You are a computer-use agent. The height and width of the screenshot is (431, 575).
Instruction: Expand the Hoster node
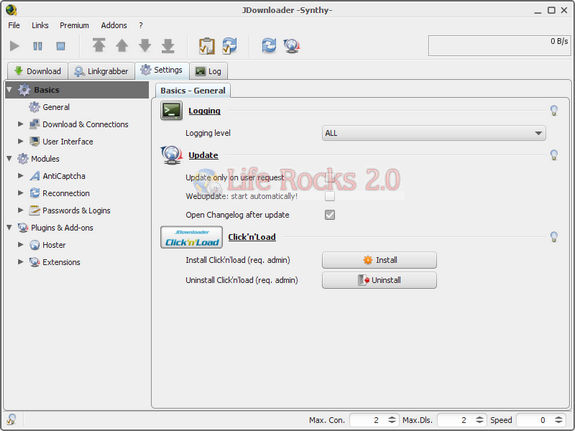(21, 245)
